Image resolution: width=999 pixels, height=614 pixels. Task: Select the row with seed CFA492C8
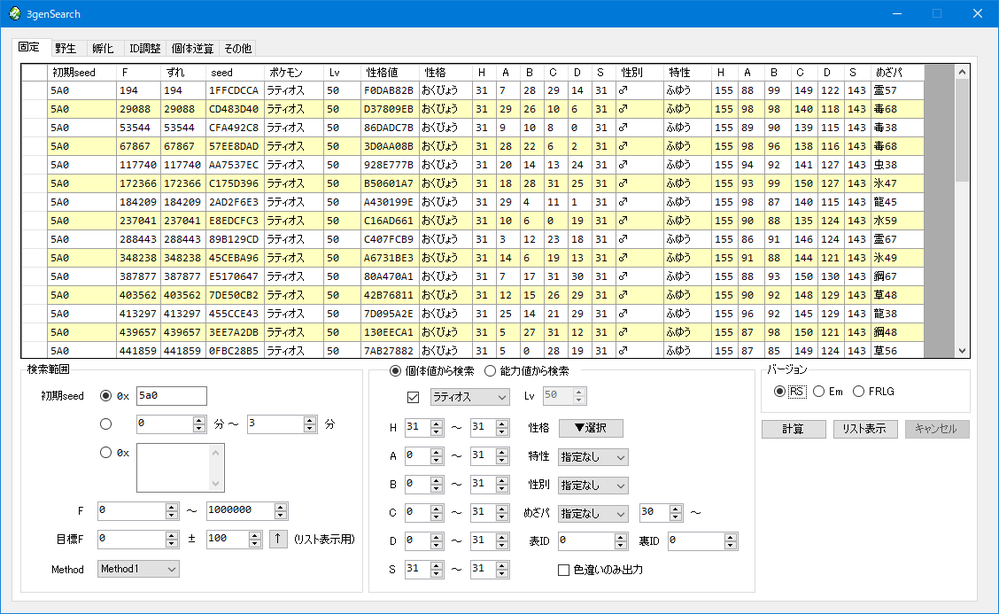[x=473, y=127]
